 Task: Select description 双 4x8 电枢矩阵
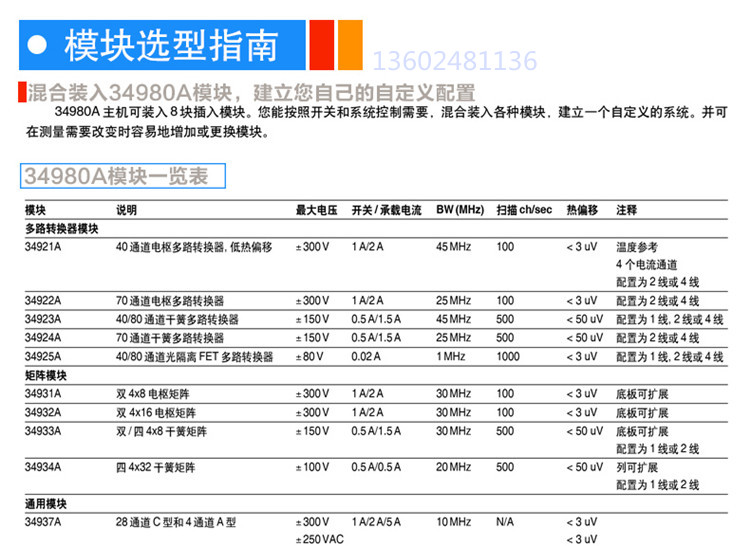coord(153,394)
